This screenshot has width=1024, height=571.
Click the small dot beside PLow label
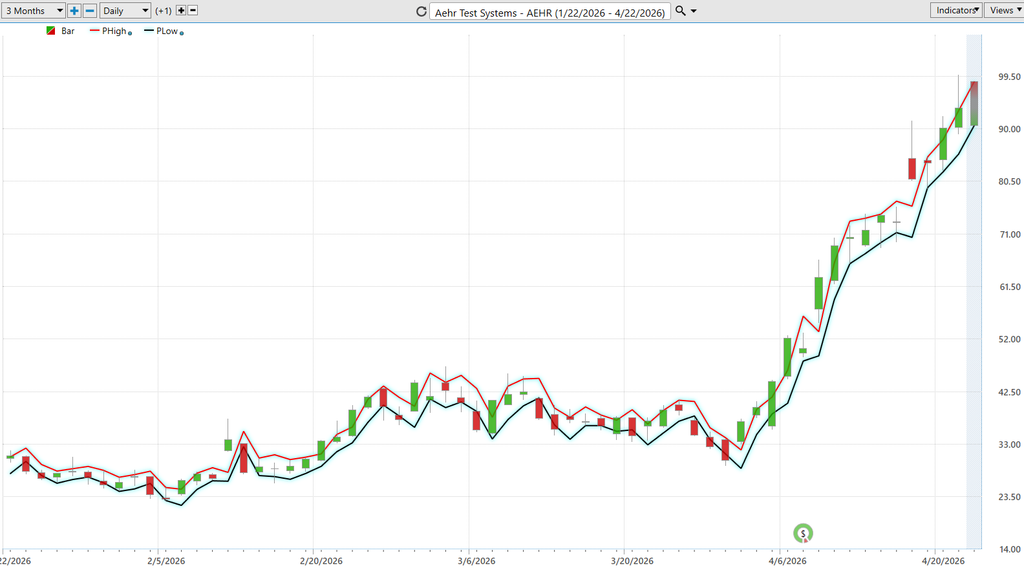pos(181,33)
